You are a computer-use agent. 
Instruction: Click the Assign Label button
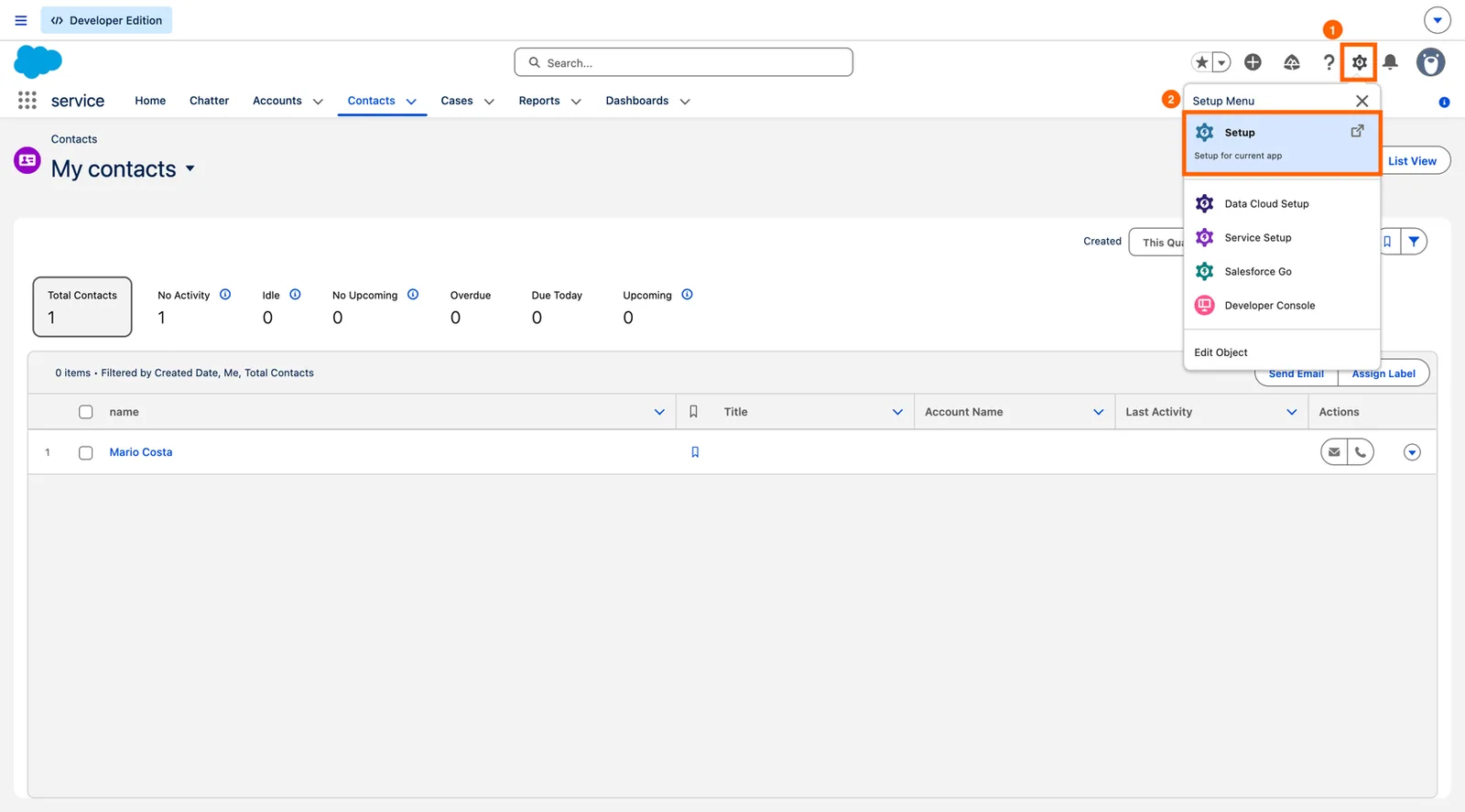click(x=1384, y=374)
